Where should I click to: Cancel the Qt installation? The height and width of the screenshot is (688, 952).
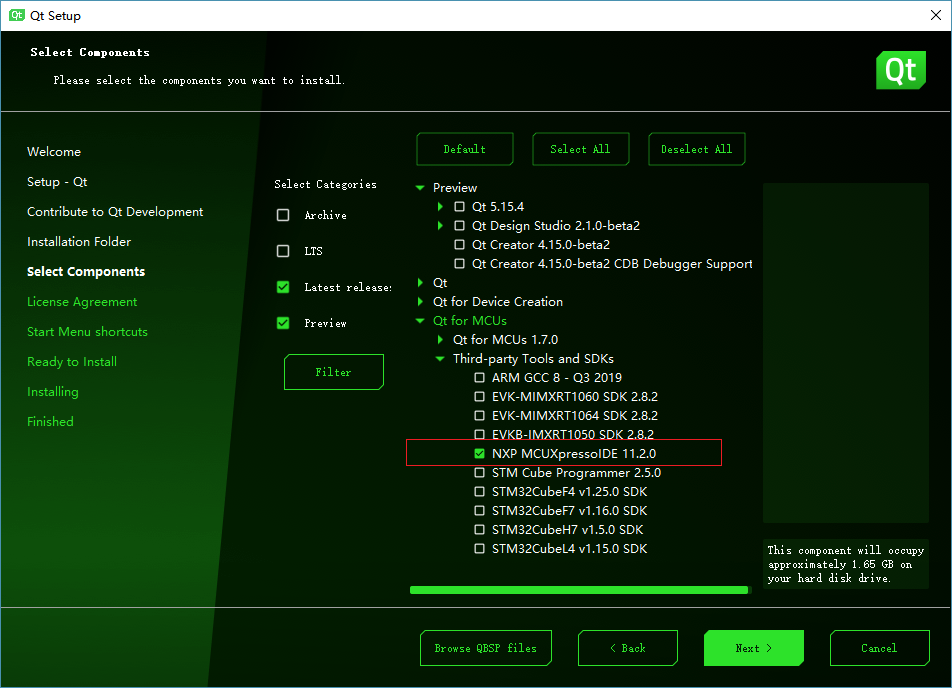point(879,648)
